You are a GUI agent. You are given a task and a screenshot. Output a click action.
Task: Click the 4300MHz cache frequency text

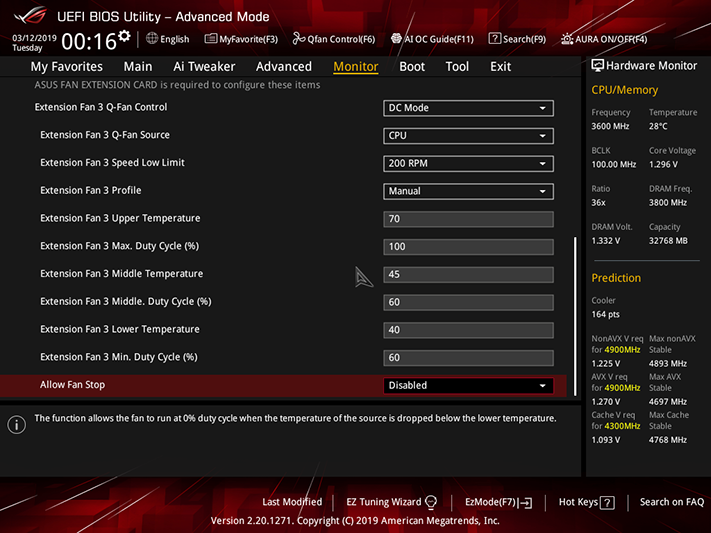(x=622, y=426)
